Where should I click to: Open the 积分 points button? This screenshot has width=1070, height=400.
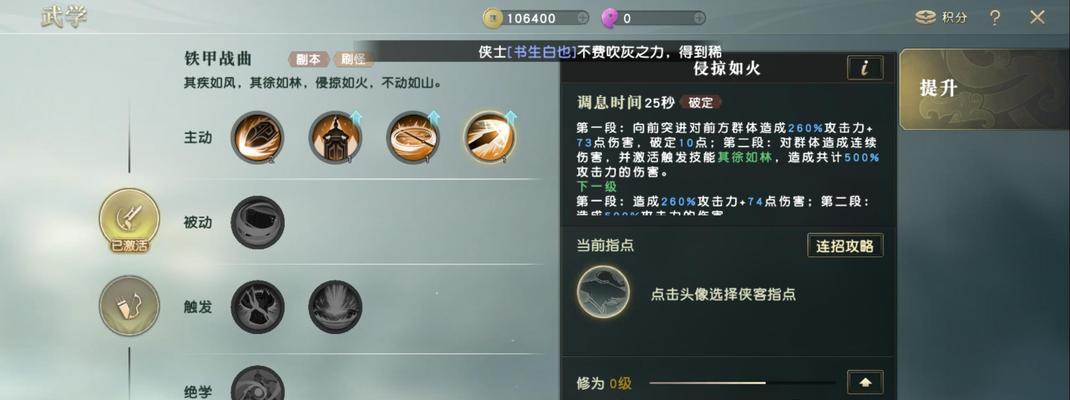(x=942, y=18)
